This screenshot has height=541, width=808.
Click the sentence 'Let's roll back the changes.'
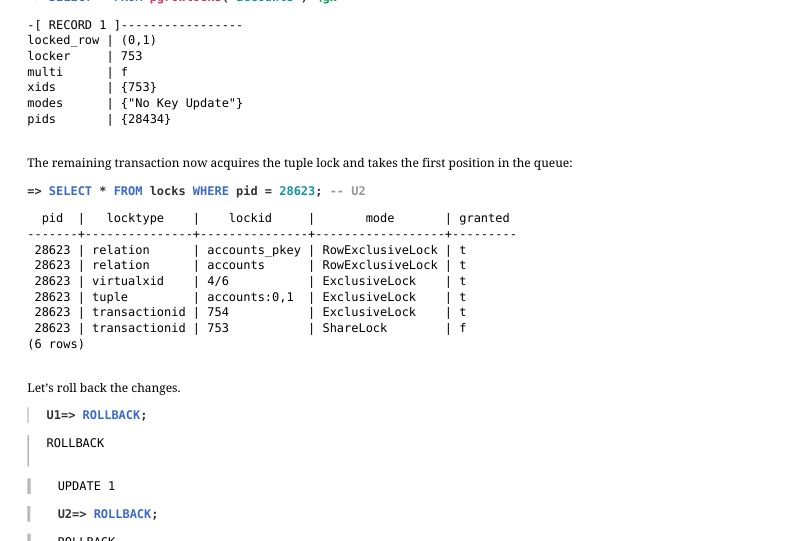click(x=104, y=388)
